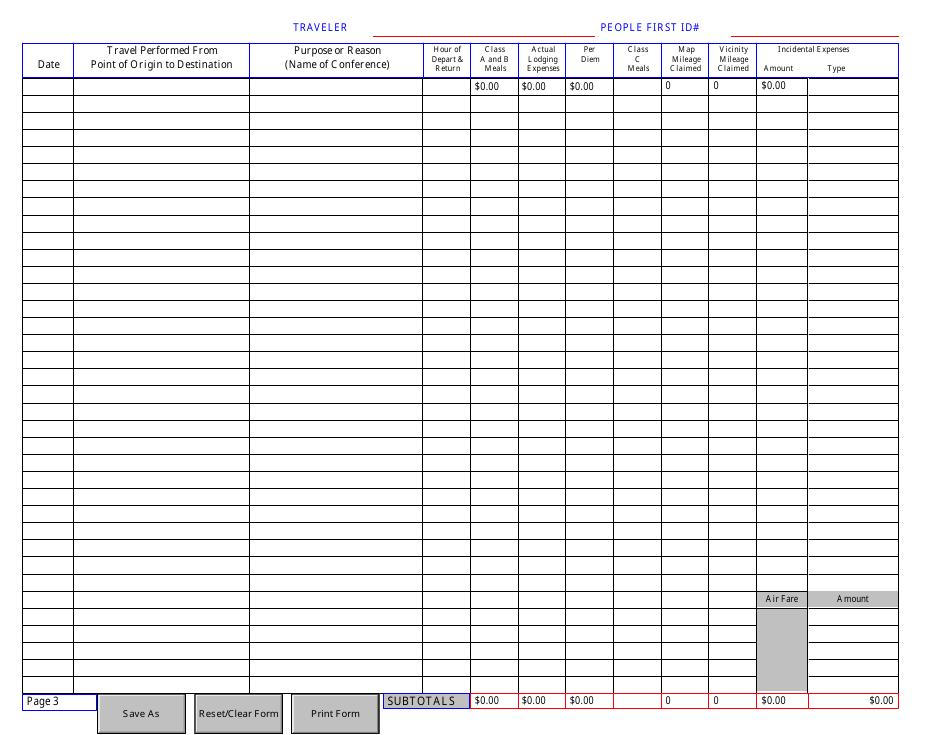This screenshot has width=950, height=735.
Task: Click first Amount cell beside Air Fare
Action: (853, 617)
